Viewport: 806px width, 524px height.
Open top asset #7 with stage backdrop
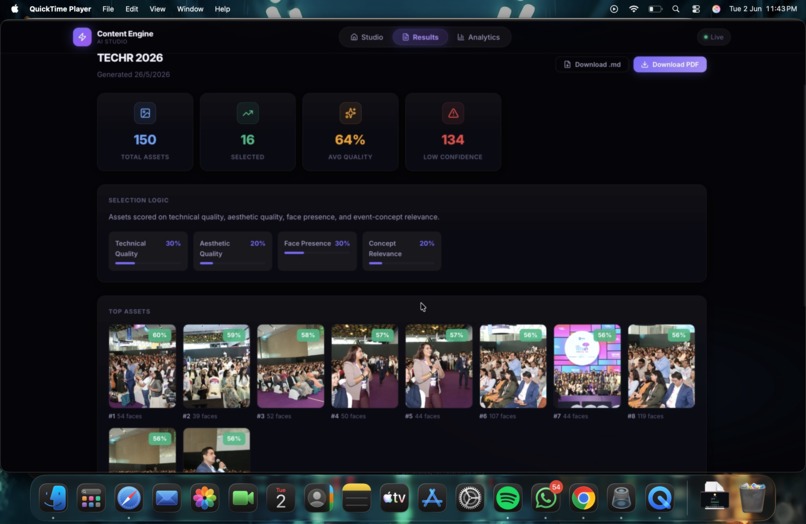[x=587, y=366]
